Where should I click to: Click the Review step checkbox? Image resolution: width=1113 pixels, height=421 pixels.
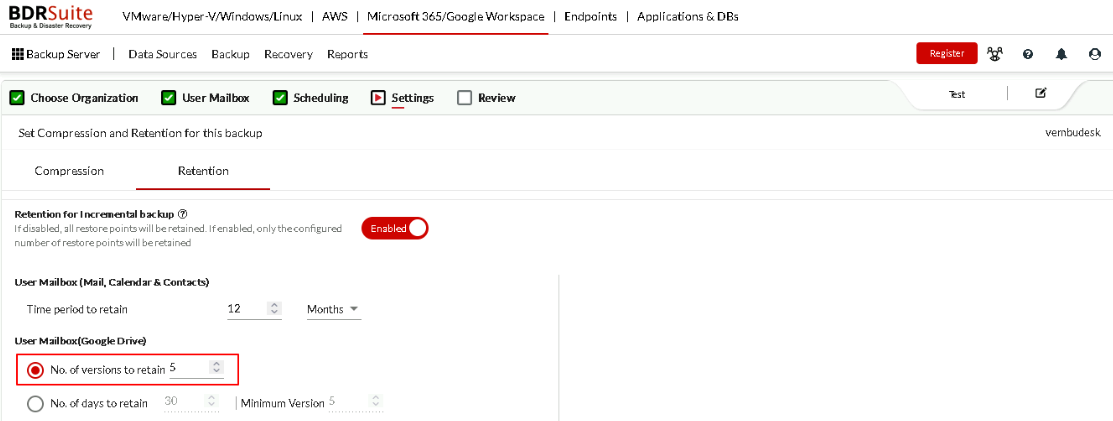(464, 98)
